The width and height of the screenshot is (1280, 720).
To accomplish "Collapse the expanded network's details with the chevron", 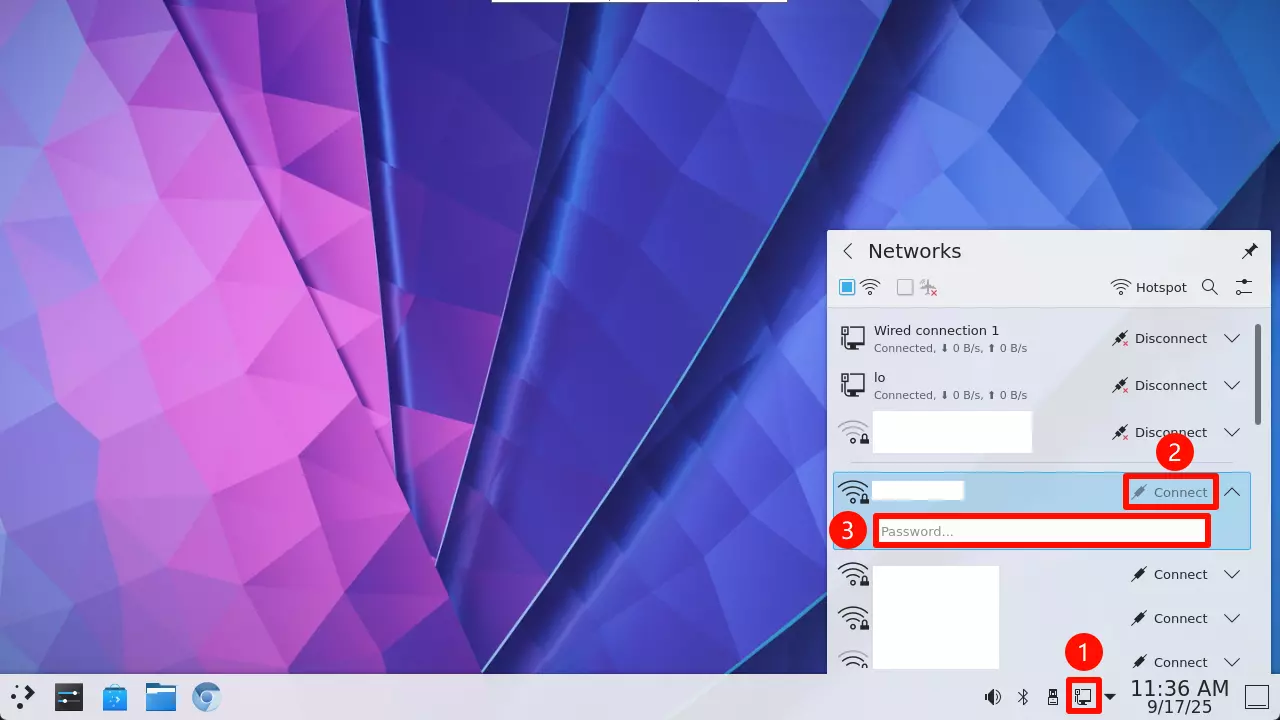I will click(1232, 491).
